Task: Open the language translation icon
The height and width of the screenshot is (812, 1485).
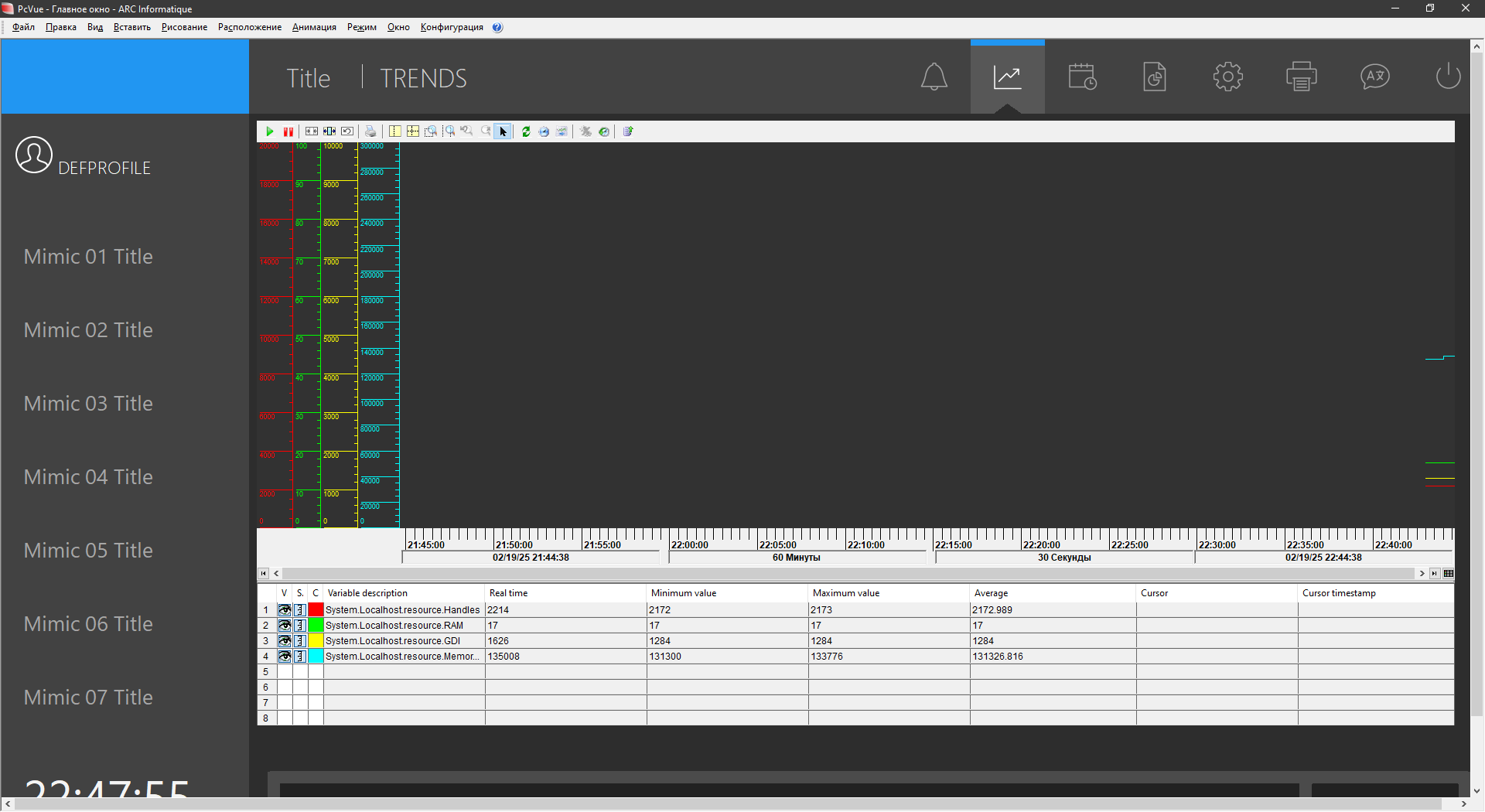Action: coord(1375,77)
